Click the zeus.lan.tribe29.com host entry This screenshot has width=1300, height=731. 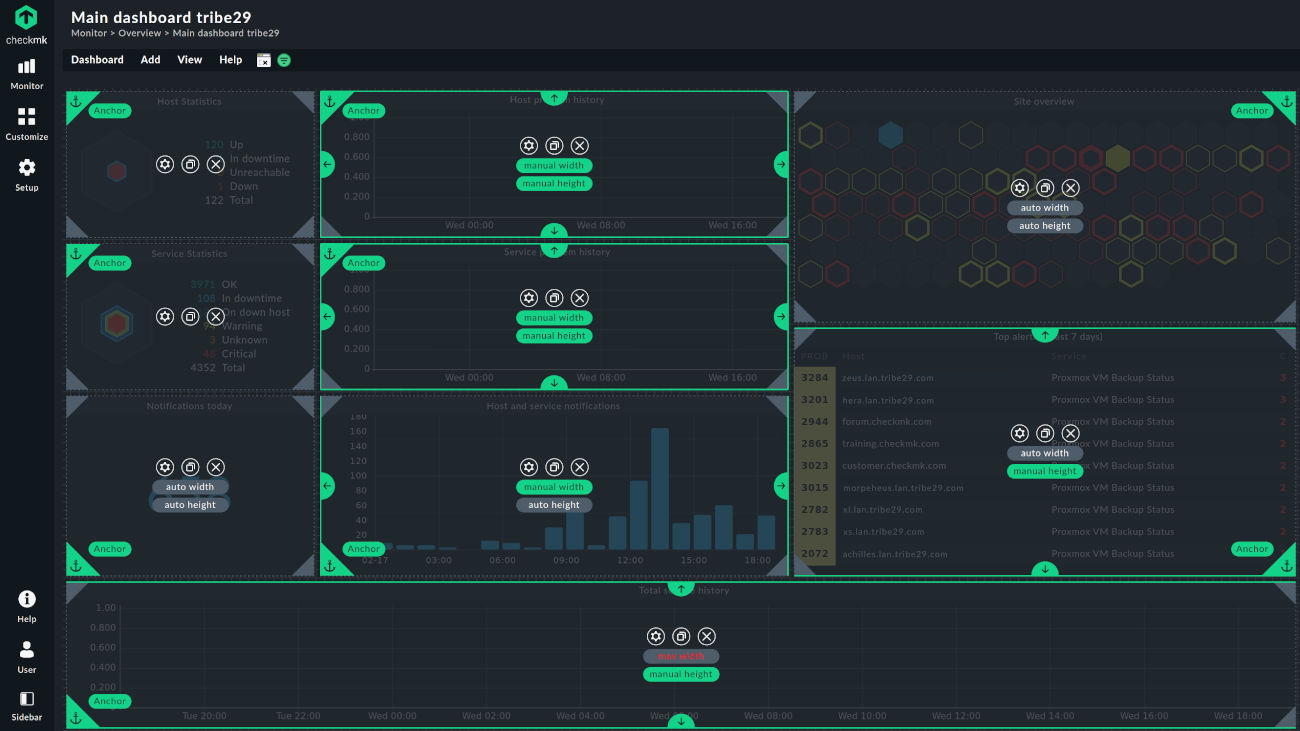coord(888,378)
